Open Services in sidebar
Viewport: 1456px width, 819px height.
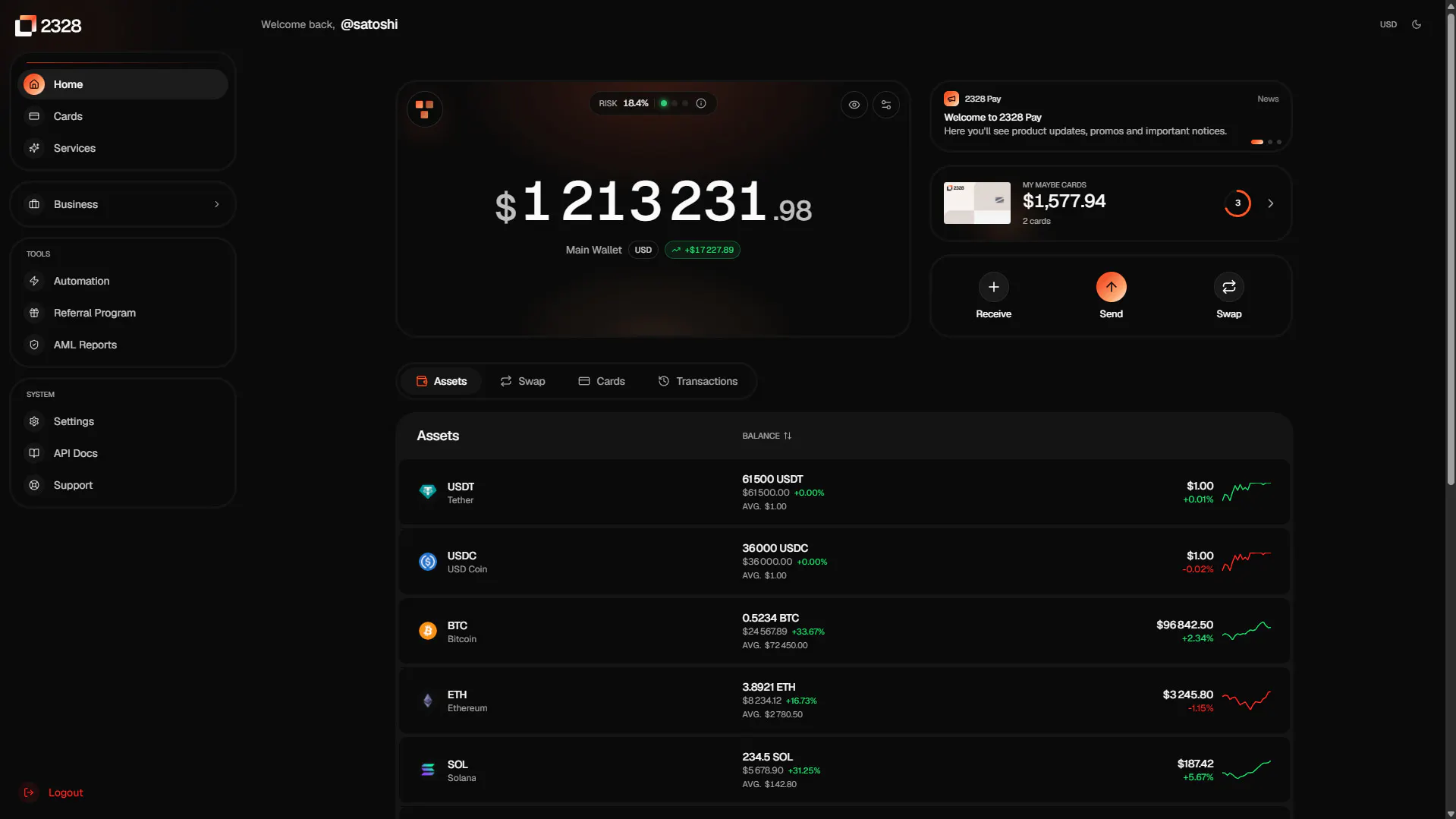pyautogui.click(x=123, y=148)
